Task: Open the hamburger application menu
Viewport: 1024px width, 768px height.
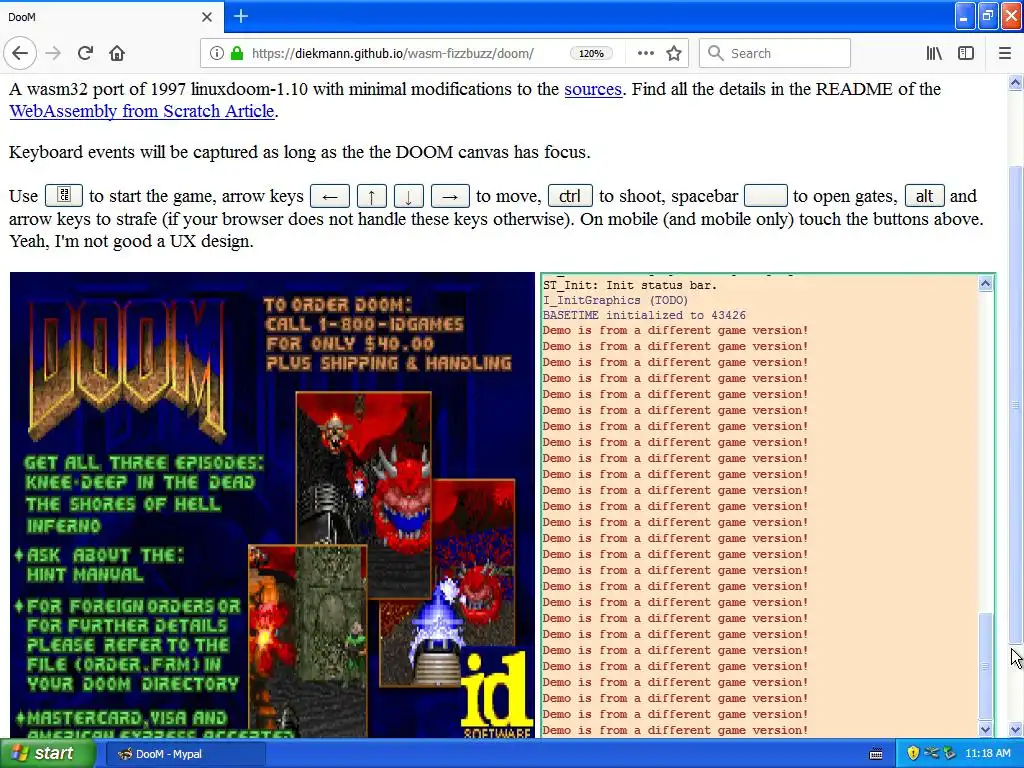Action: pyautogui.click(x=1004, y=53)
